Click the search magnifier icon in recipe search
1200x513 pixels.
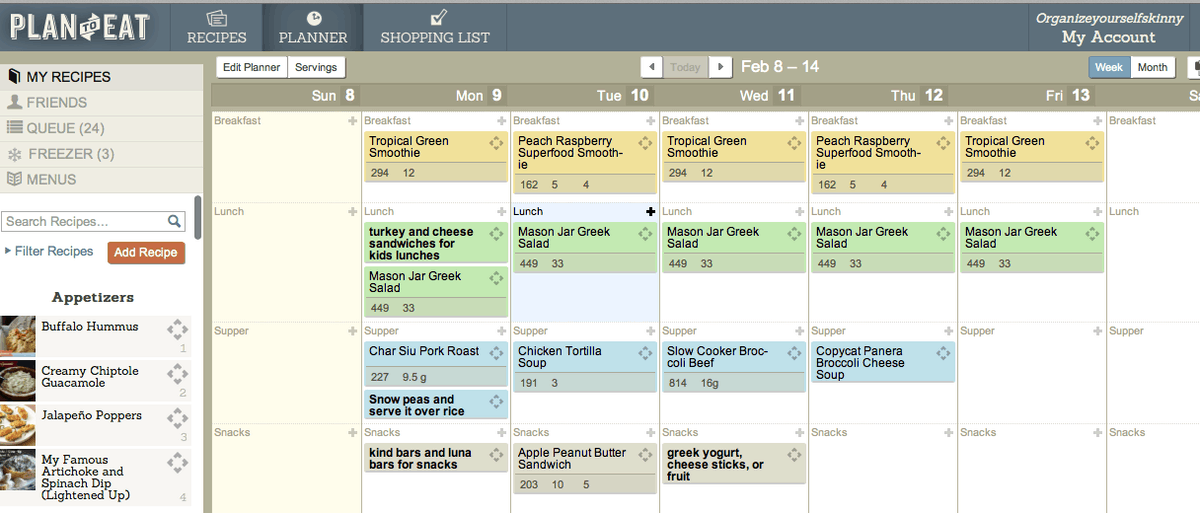[174, 222]
